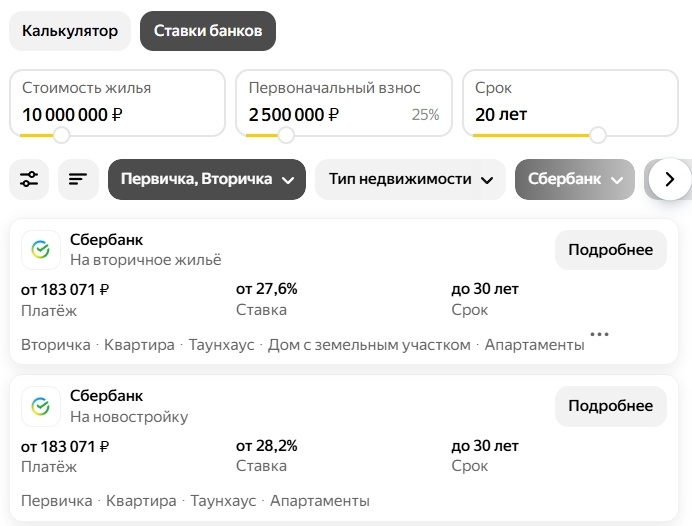Show more property types via ellipsis

click(x=600, y=334)
